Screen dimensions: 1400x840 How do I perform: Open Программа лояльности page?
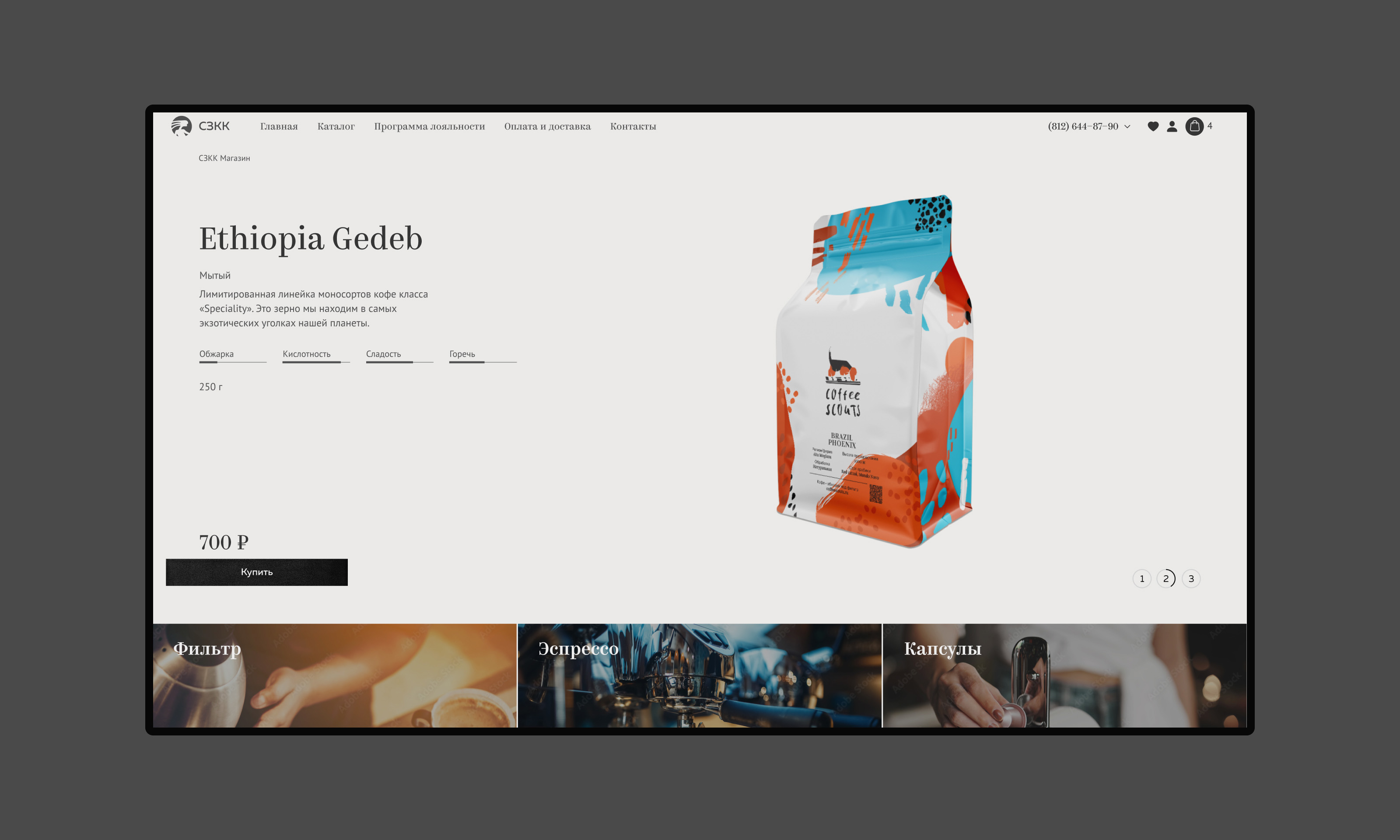coord(429,126)
